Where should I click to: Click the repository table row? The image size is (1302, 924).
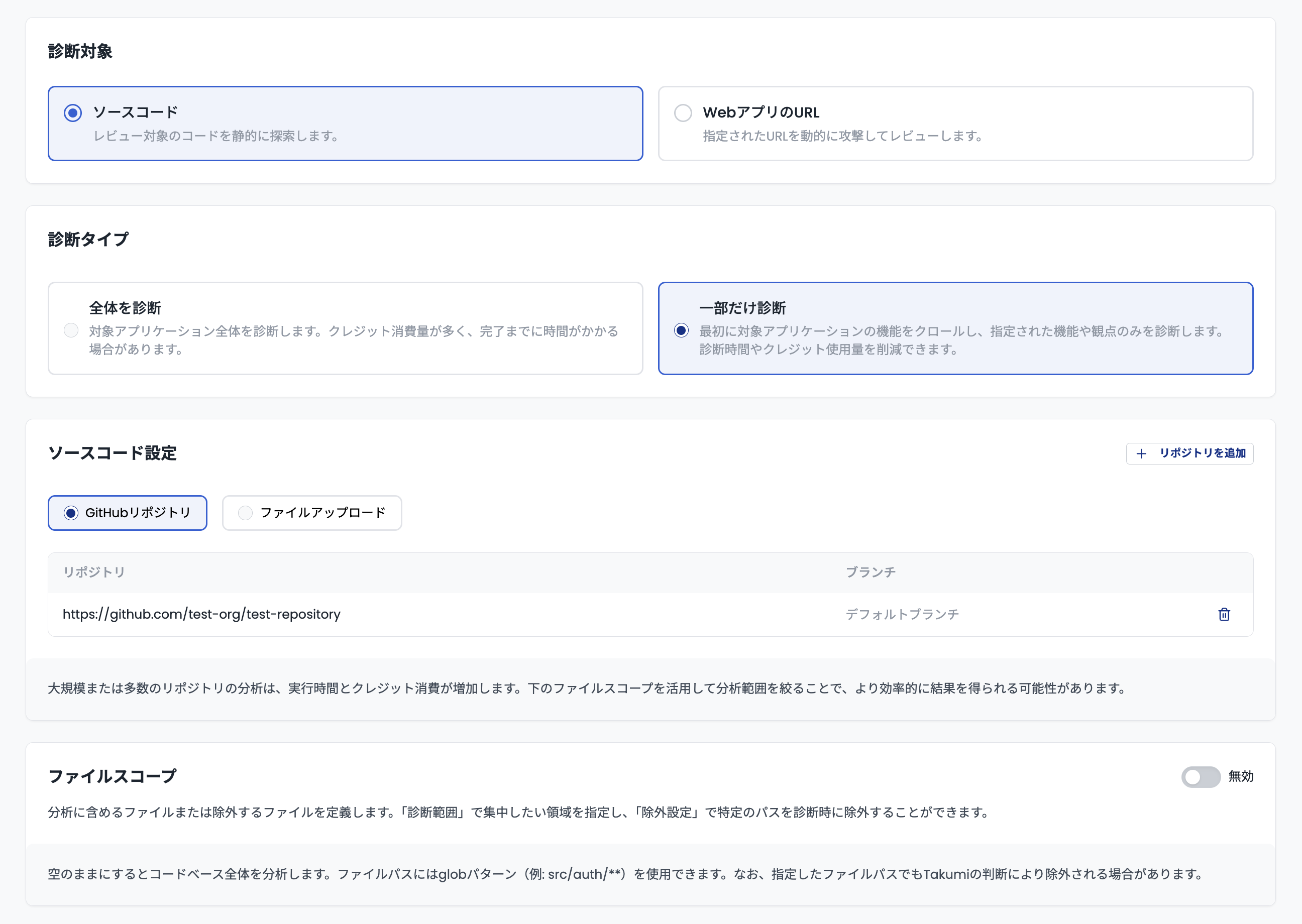[626, 615]
